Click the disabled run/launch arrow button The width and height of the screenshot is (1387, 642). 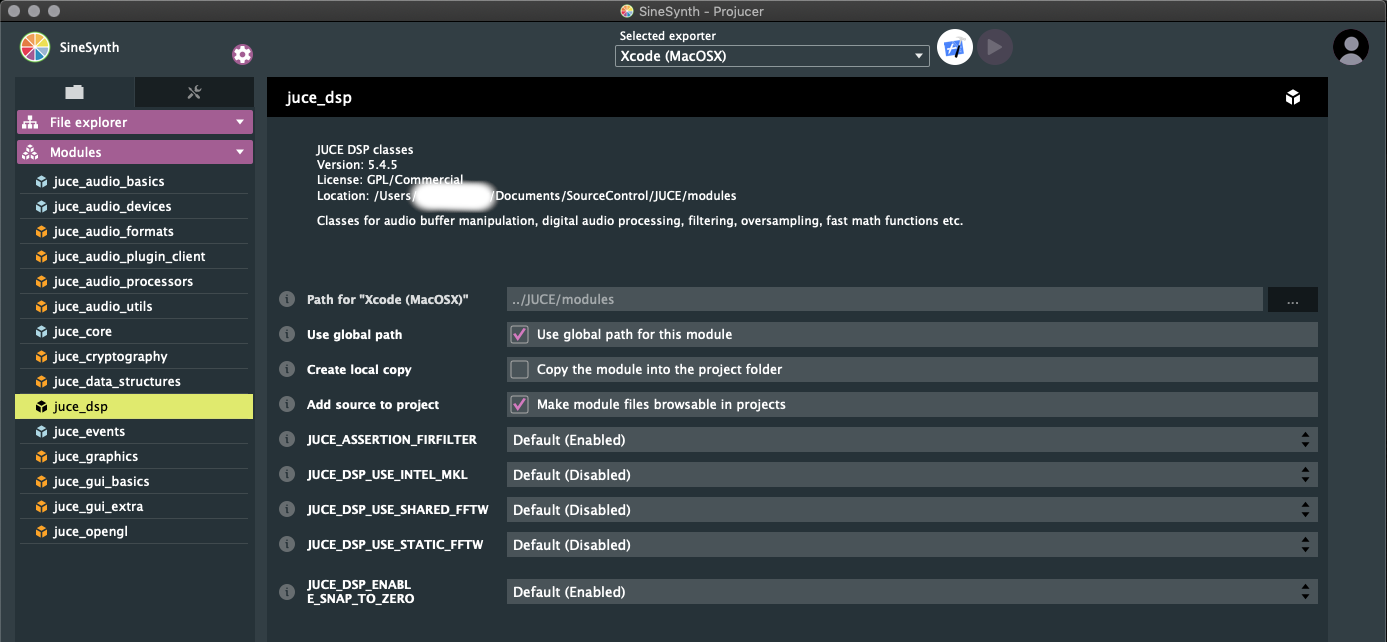pos(995,47)
